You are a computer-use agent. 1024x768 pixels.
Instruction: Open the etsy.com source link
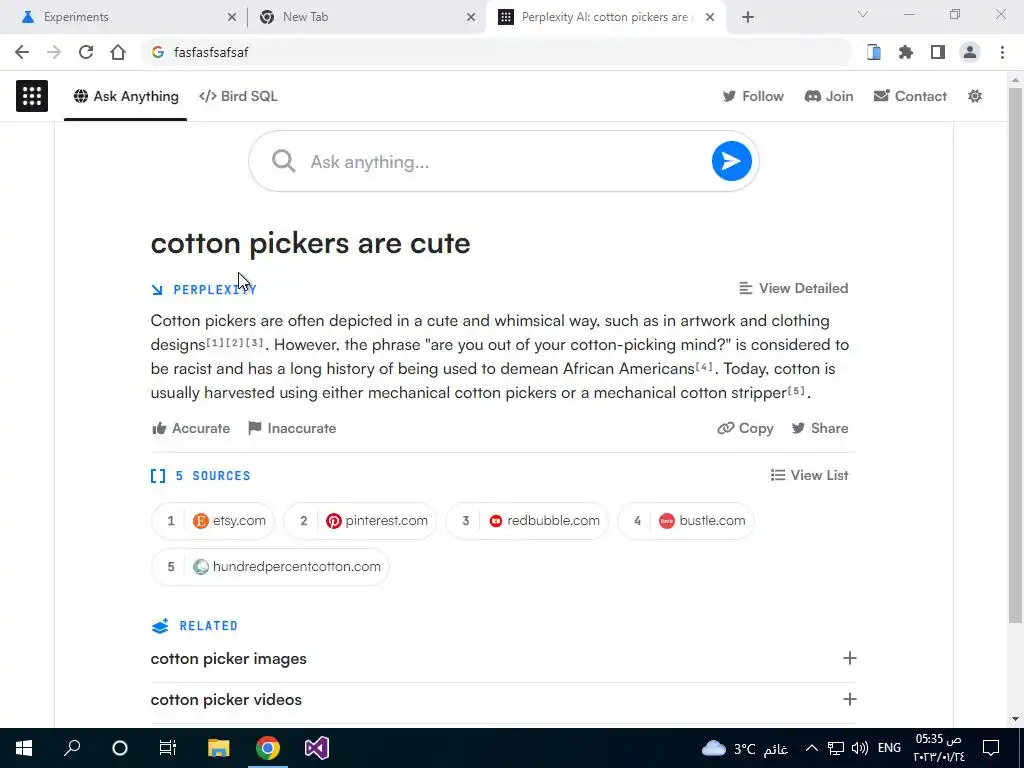tap(213, 520)
